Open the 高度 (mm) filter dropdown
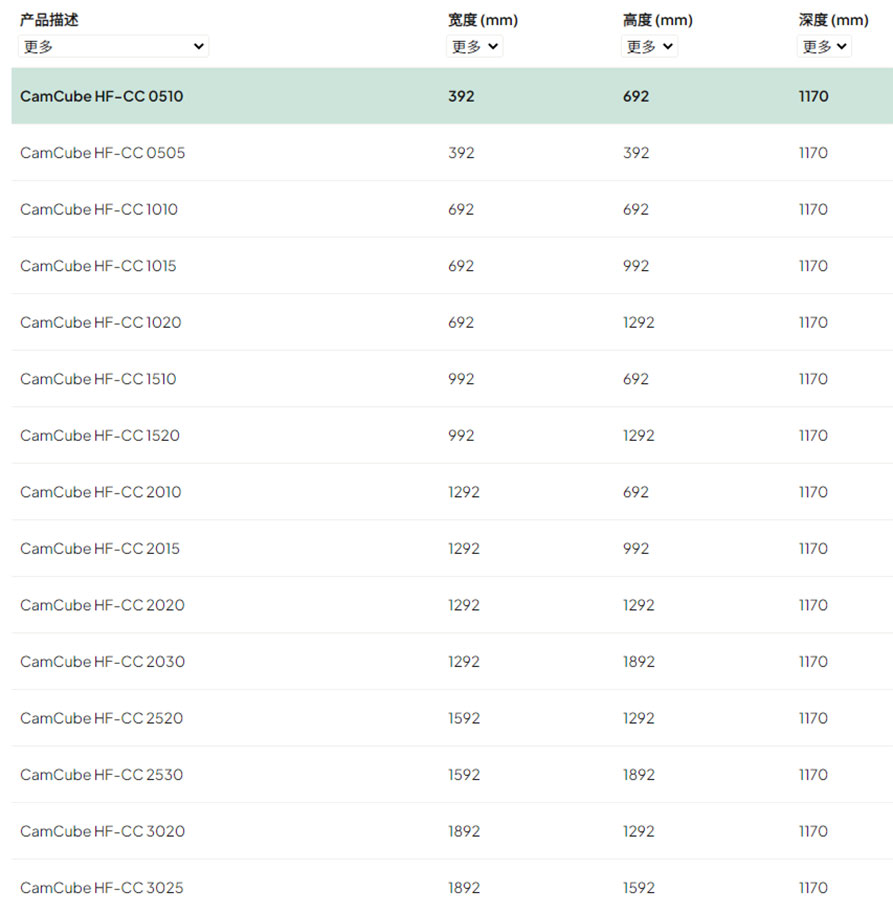 click(649, 47)
